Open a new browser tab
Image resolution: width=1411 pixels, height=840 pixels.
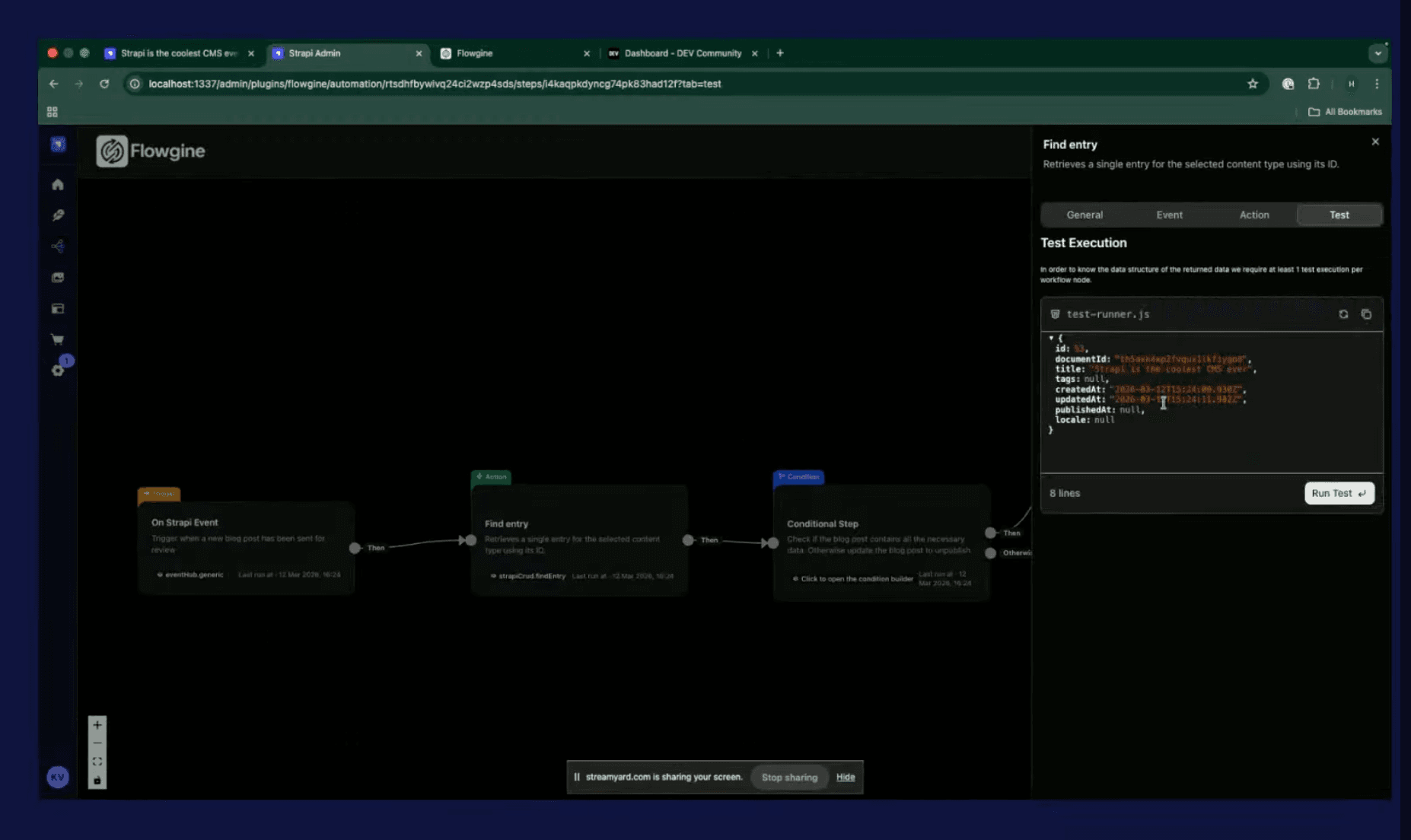pyautogui.click(x=780, y=53)
